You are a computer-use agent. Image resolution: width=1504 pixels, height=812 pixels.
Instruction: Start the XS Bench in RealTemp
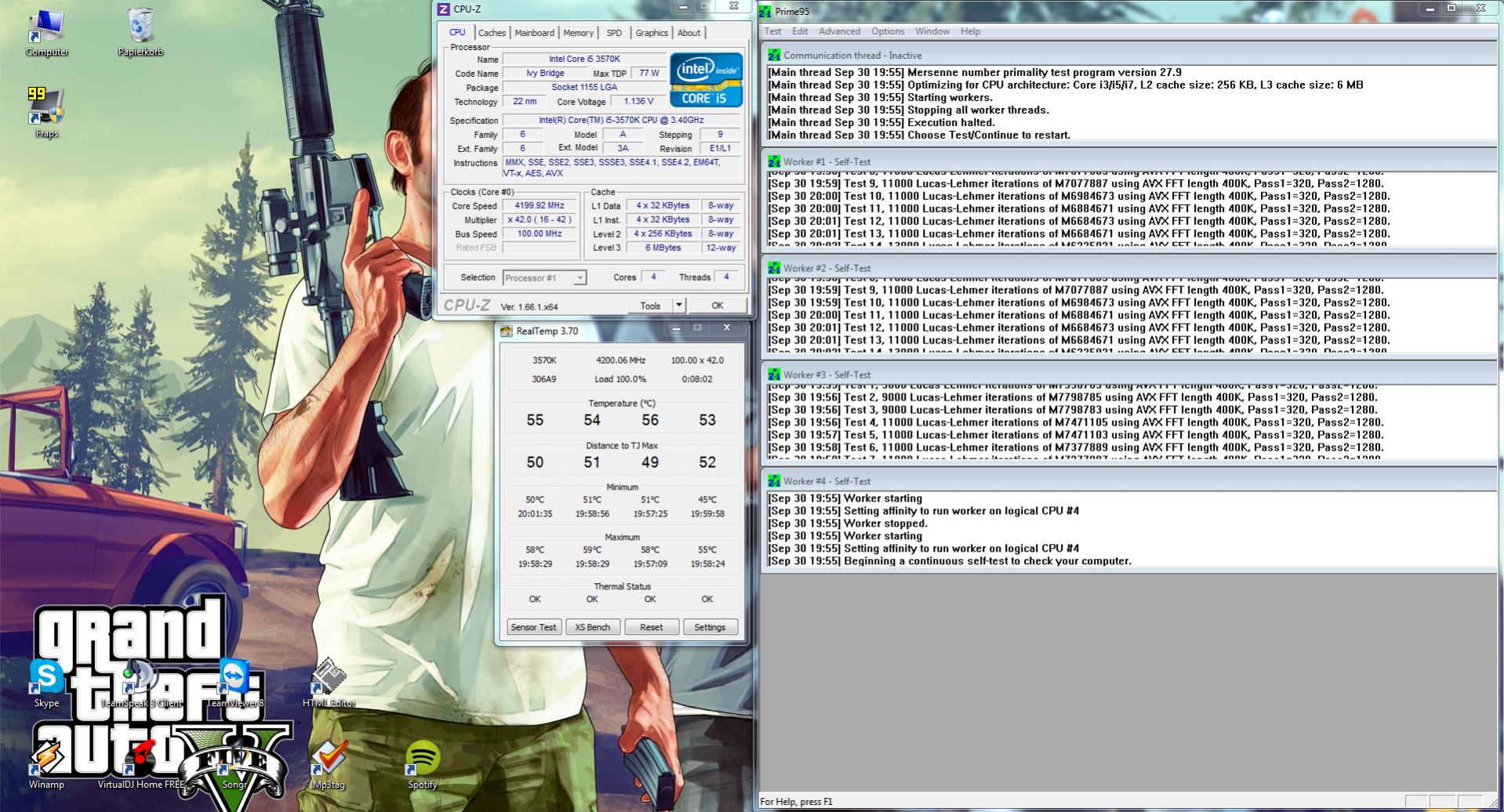[592, 627]
